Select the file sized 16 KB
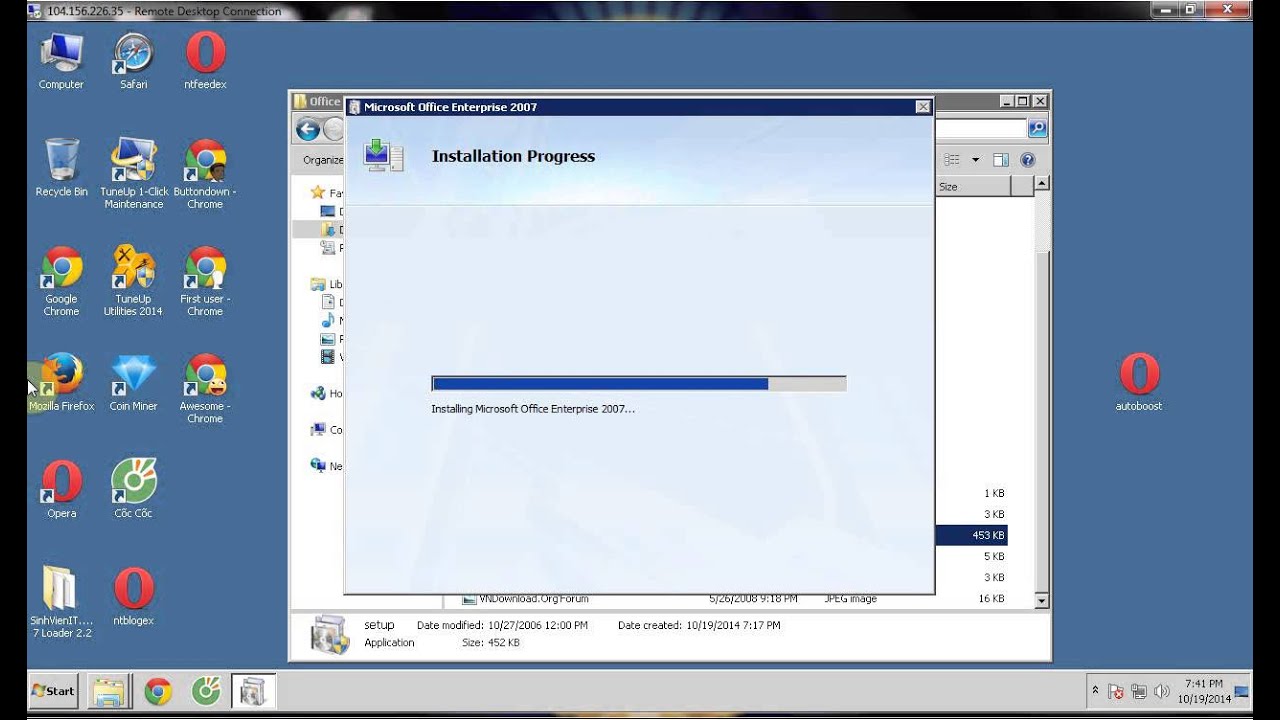 point(991,598)
